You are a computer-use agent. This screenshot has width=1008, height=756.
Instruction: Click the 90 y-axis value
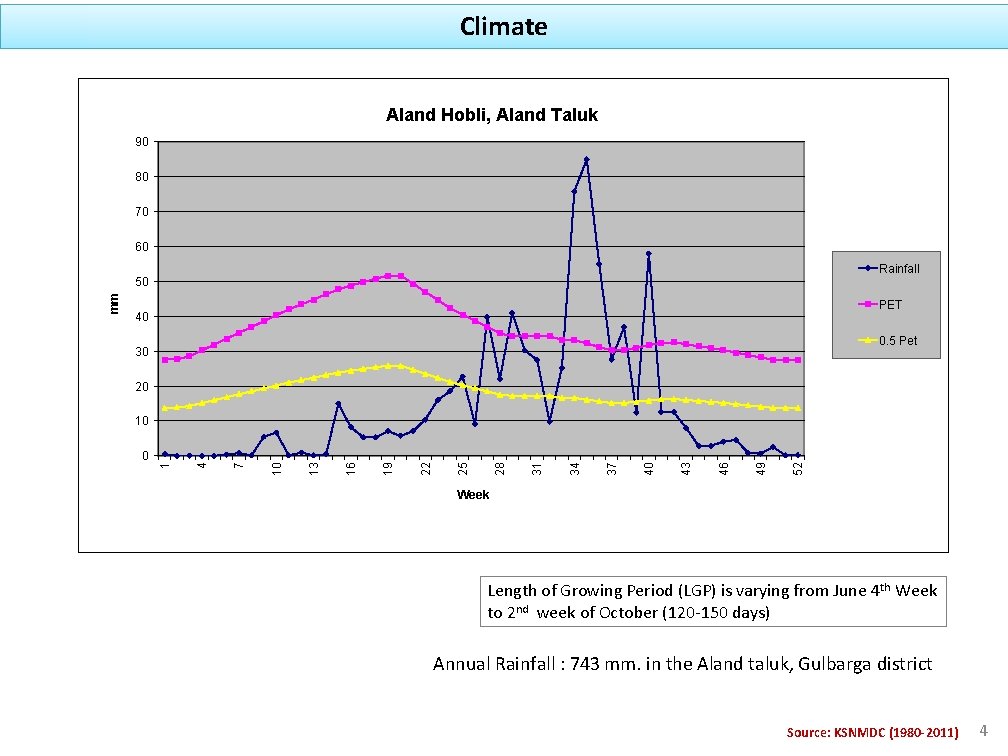tap(142, 142)
